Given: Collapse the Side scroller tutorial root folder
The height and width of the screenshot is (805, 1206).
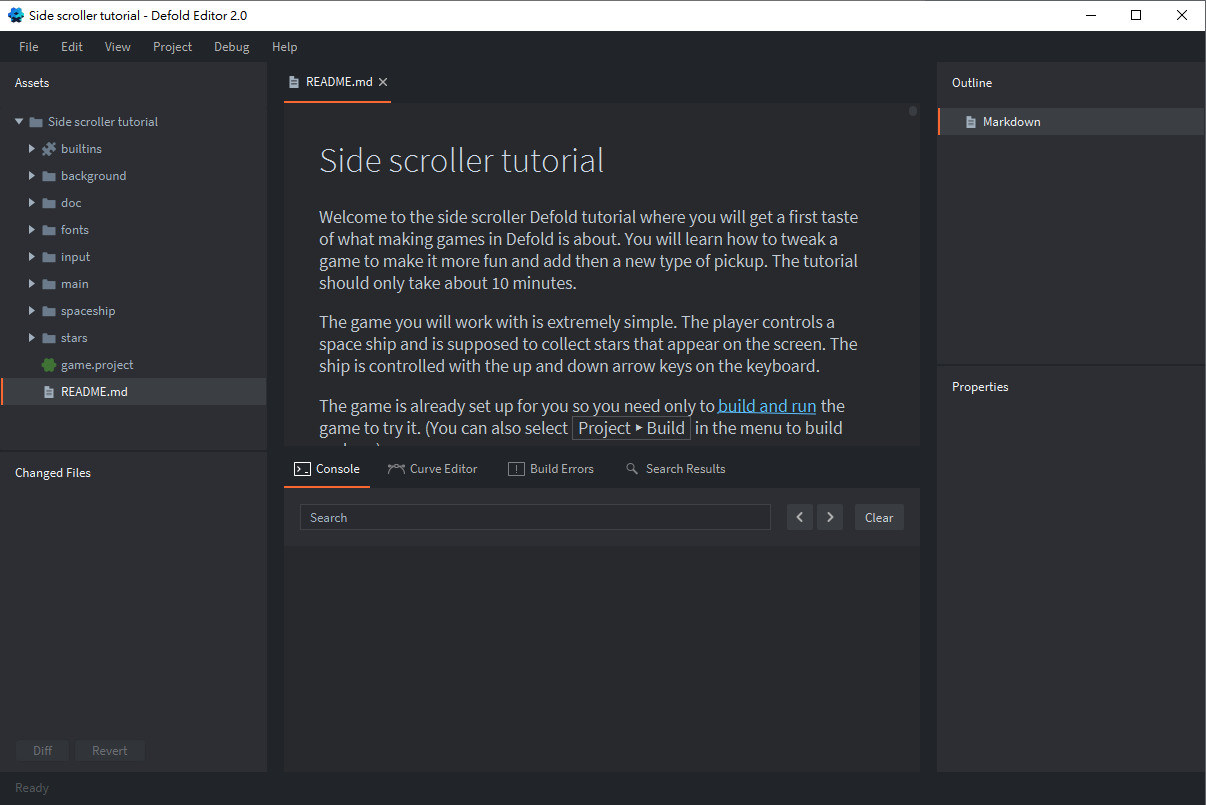Looking at the screenshot, I should pos(19,122).
